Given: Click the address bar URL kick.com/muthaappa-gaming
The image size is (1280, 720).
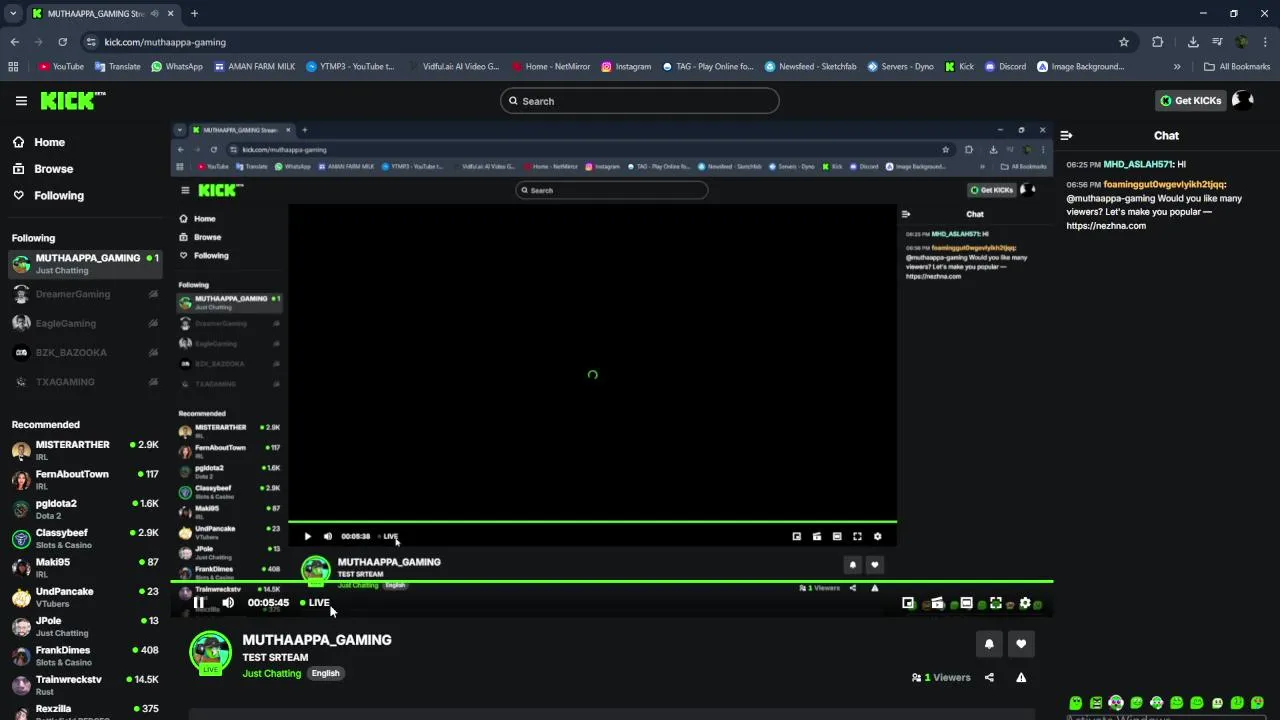Looking at the screenshot, I should click(x=165, y=42).
